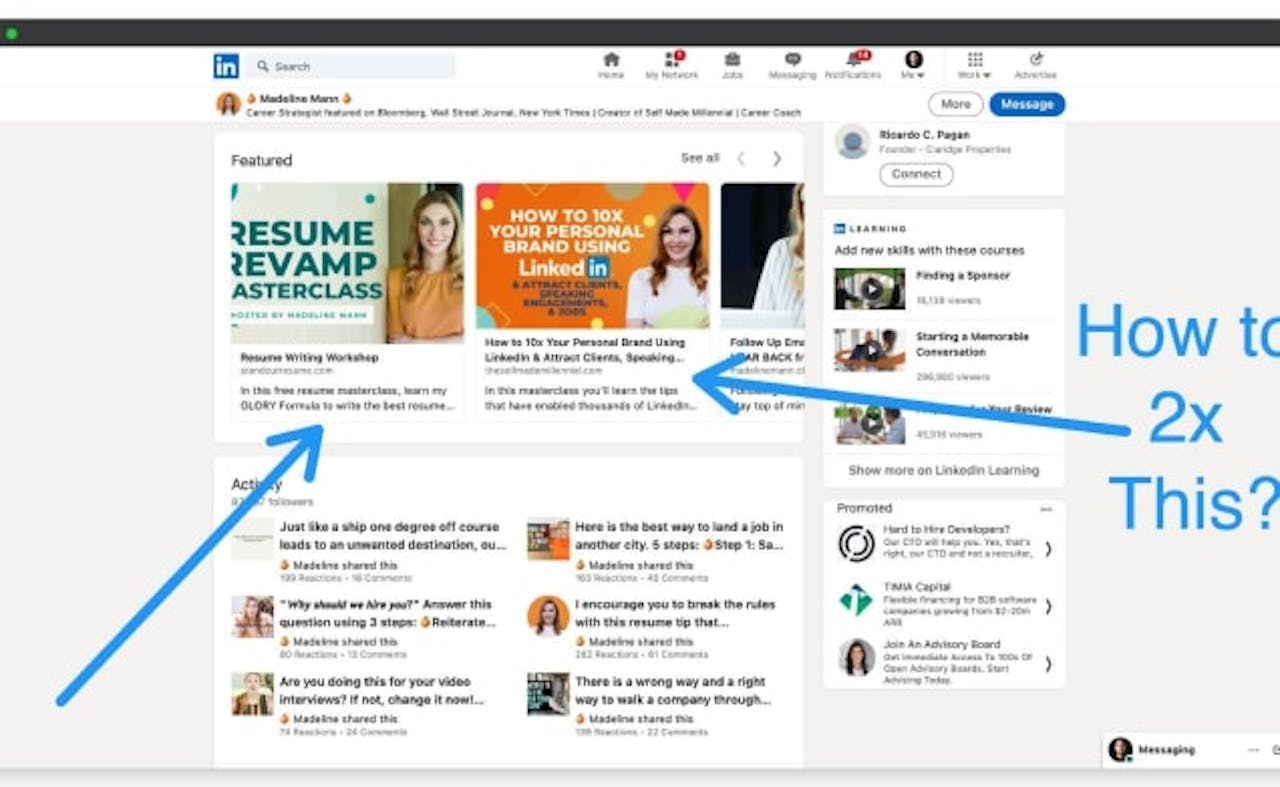Open 'Just like a ship one degree' post
The width and height of the screenshot is (1280, 787).
[x=392, y=536]
